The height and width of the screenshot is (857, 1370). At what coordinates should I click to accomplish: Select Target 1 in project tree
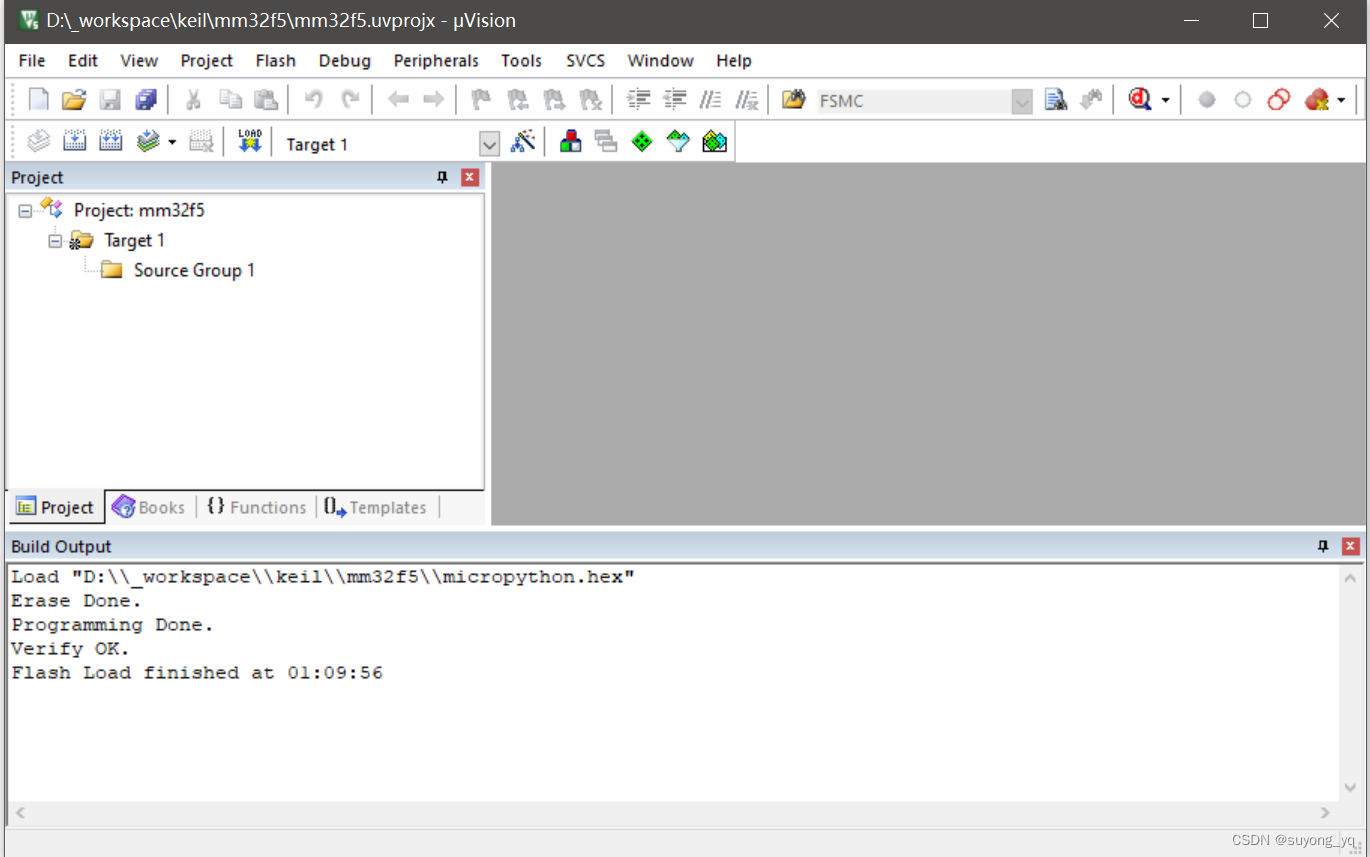134,240
